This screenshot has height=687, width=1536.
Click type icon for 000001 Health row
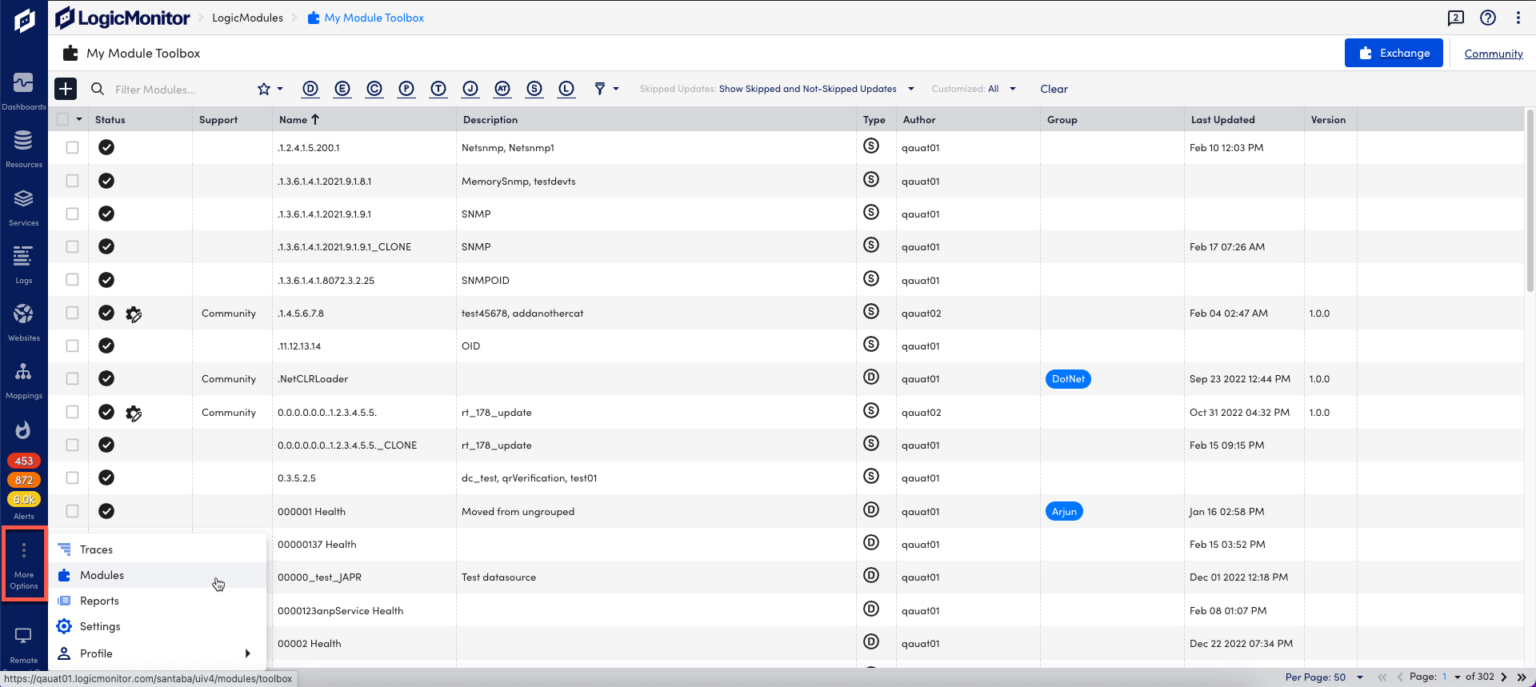point(870,510)
